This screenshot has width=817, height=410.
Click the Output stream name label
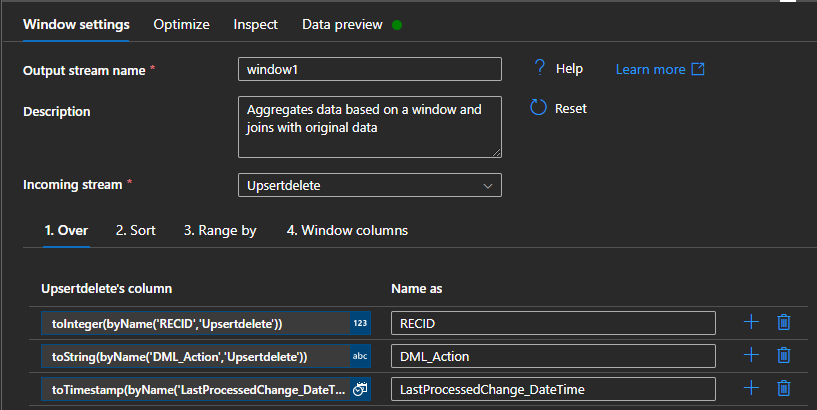[x=84, y=70]
